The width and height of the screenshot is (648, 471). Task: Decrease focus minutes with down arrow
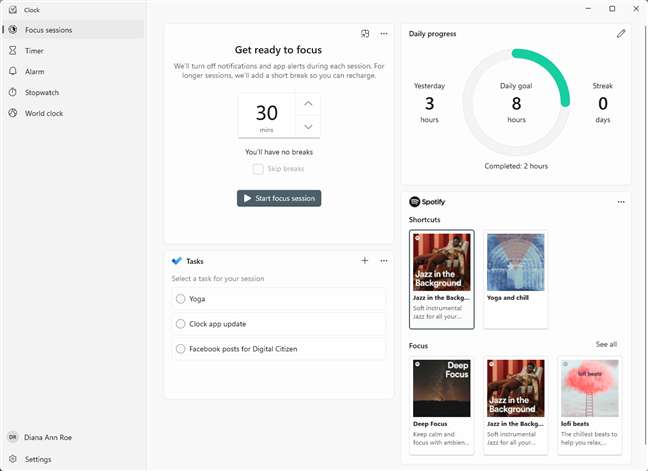[308, 126]
